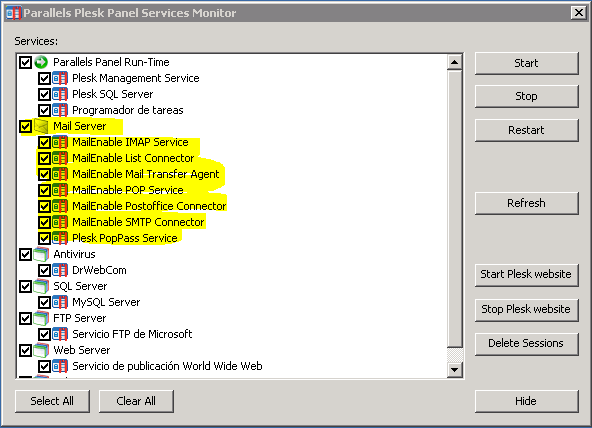The image size is (592, 428).
Task: Toggle the MySQL Server checkbox
Action: coord(44,302)
